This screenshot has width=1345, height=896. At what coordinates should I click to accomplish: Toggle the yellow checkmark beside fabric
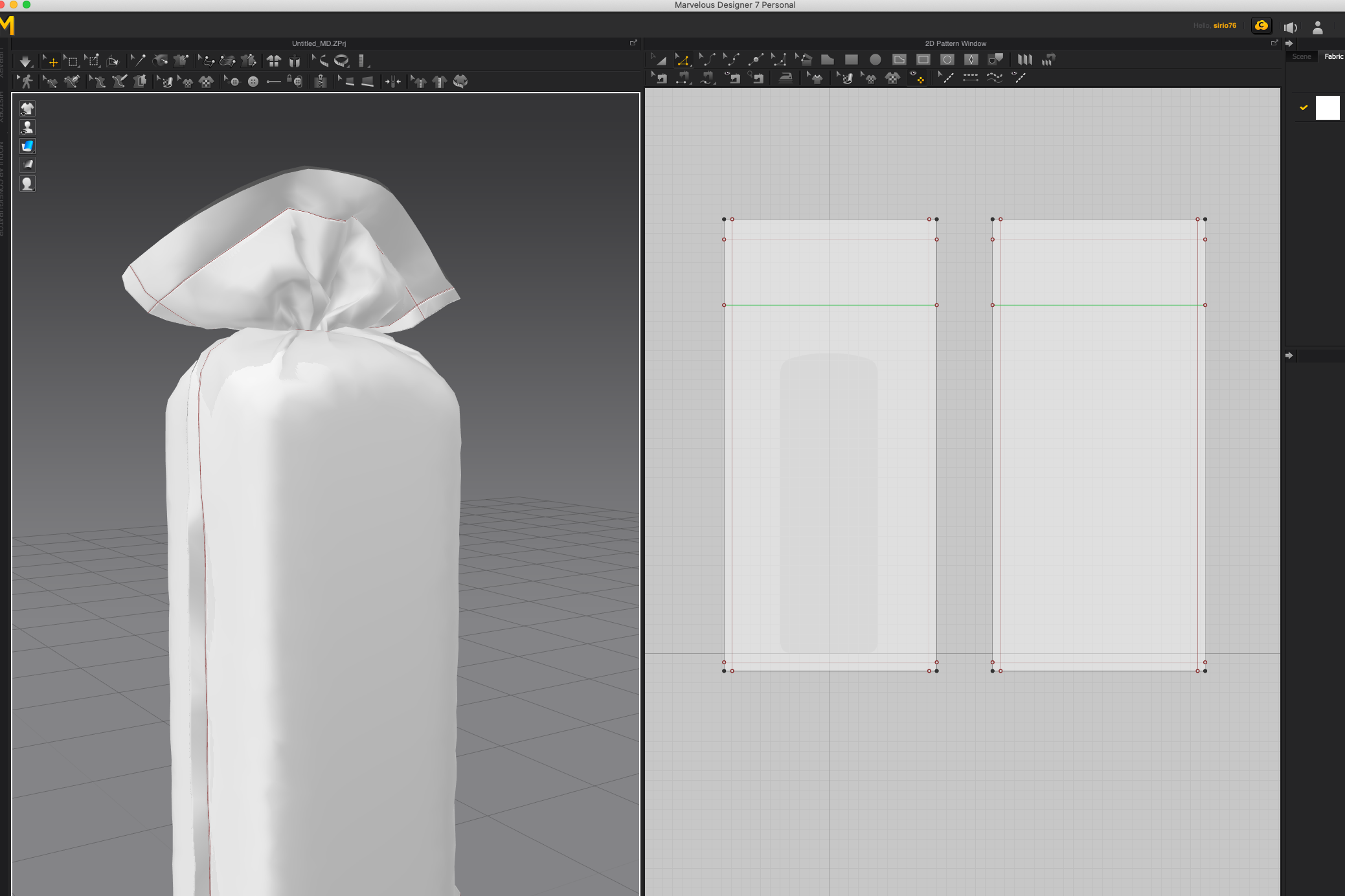1304,107
